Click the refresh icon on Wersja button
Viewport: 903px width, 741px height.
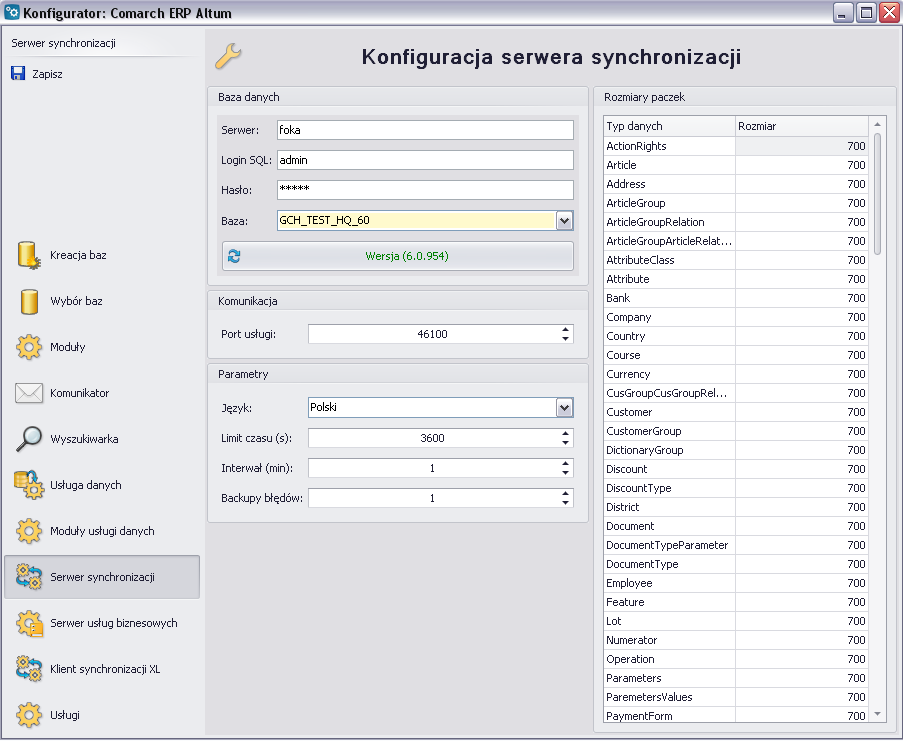click(x=234, y=256)
